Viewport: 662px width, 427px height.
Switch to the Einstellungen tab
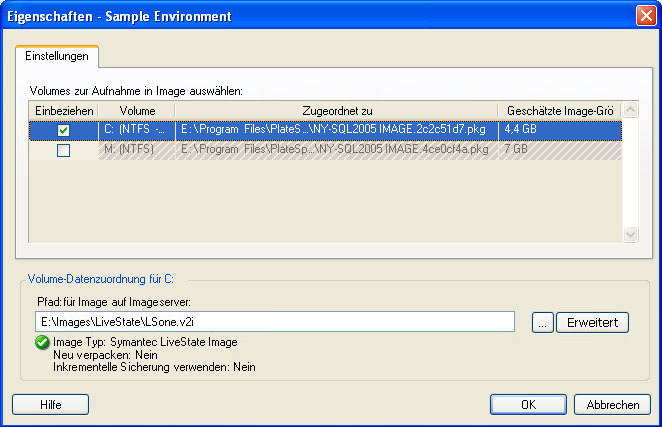point(57,56)
